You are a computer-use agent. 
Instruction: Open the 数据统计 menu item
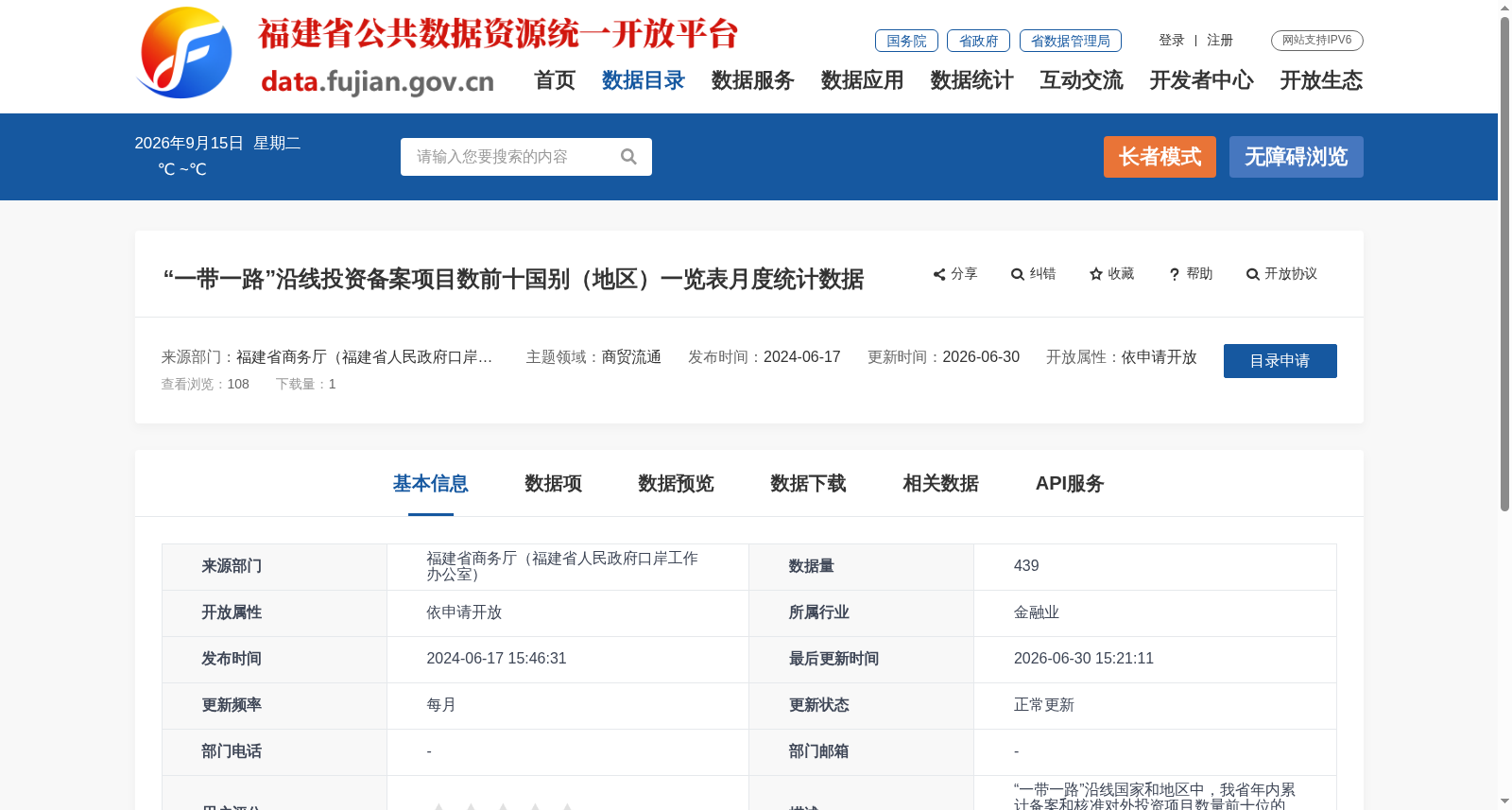(x=972, y=80)
